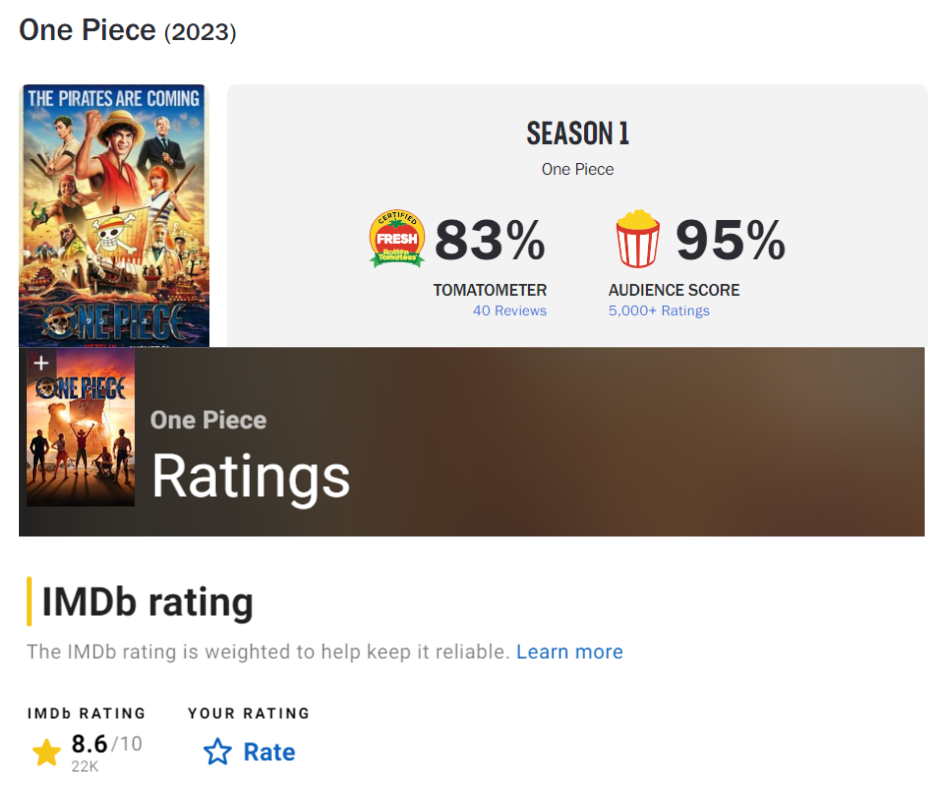Screen dimensions: 940x788
Task: Click the Learn more link
Action: pos(569,652)
